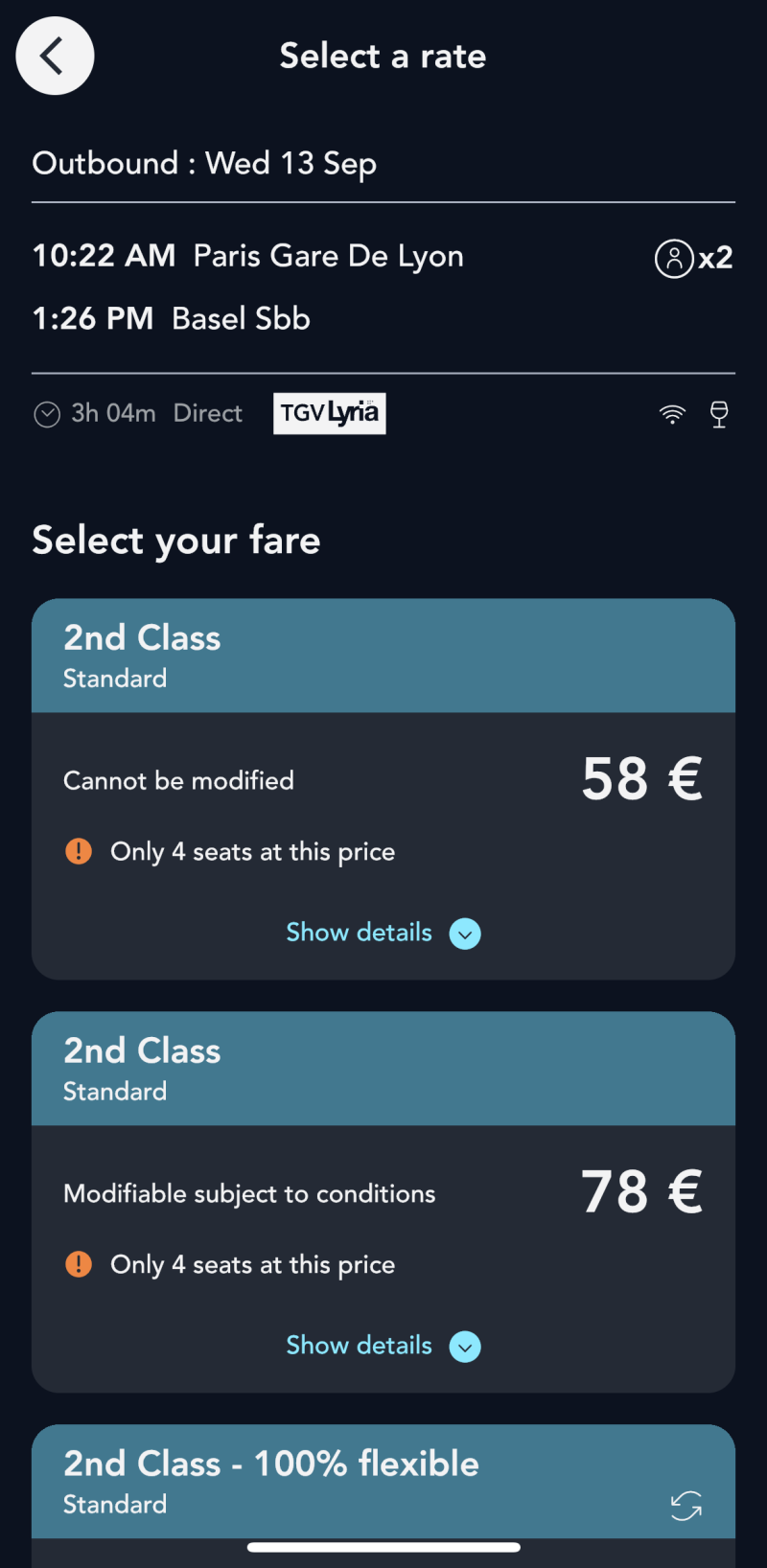Image resolution: width=767 pixels, height=1568 pixels.
Task: Select the 78 € modifiable fare
Action: (x=383, y=1202)
